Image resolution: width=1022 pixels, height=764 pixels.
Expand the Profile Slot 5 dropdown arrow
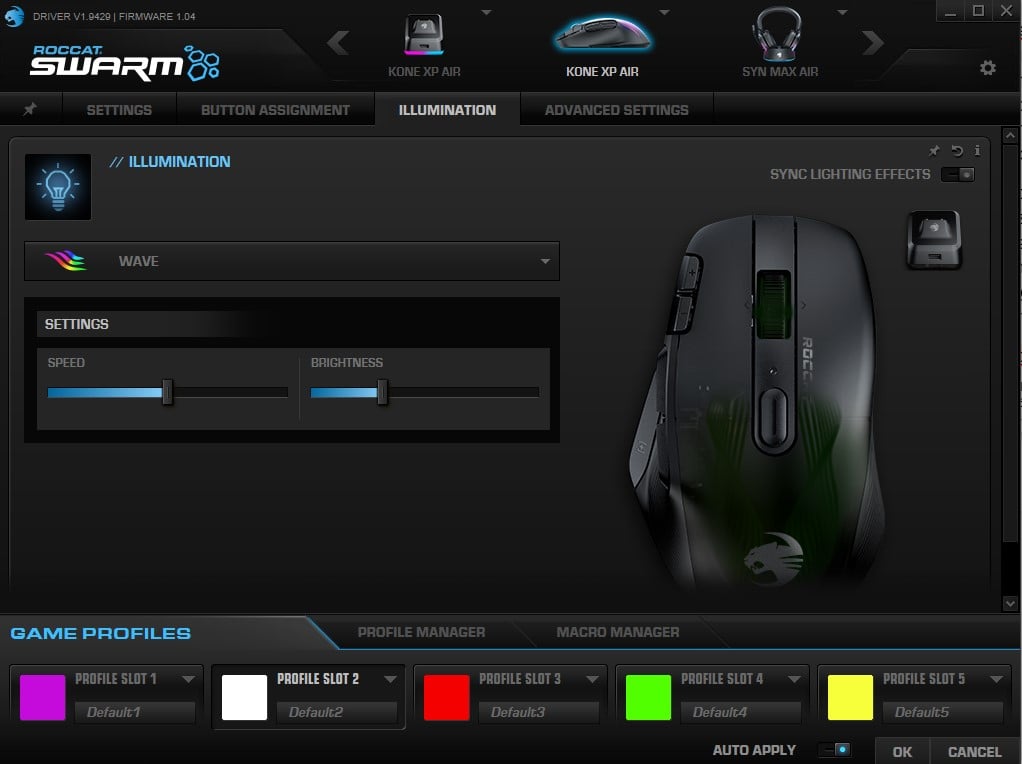tap(996, 679)
